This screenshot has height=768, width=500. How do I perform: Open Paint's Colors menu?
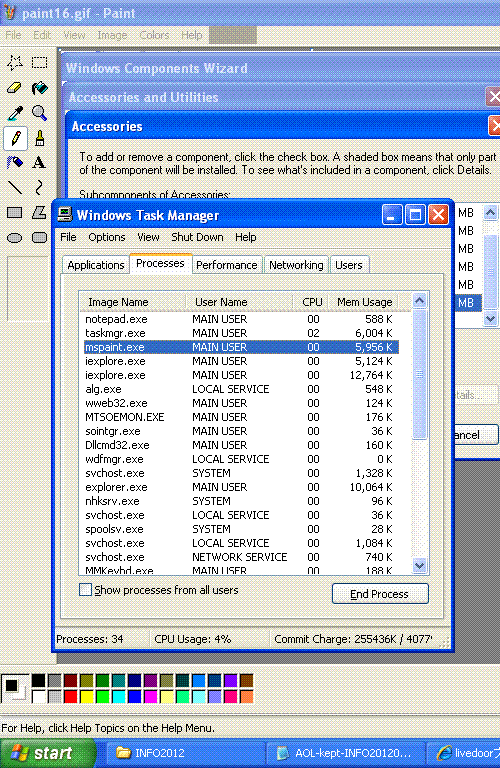(154, 35)
